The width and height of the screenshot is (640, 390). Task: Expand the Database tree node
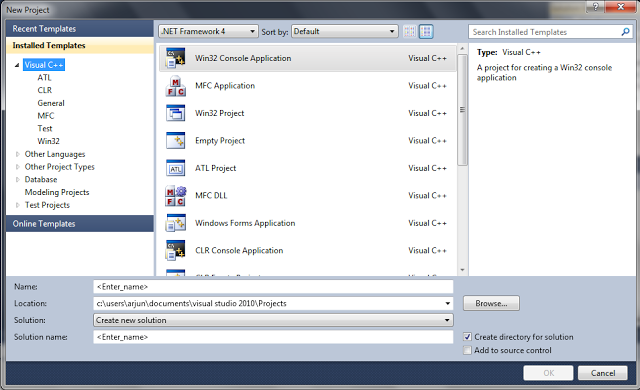tap(18, 179)
